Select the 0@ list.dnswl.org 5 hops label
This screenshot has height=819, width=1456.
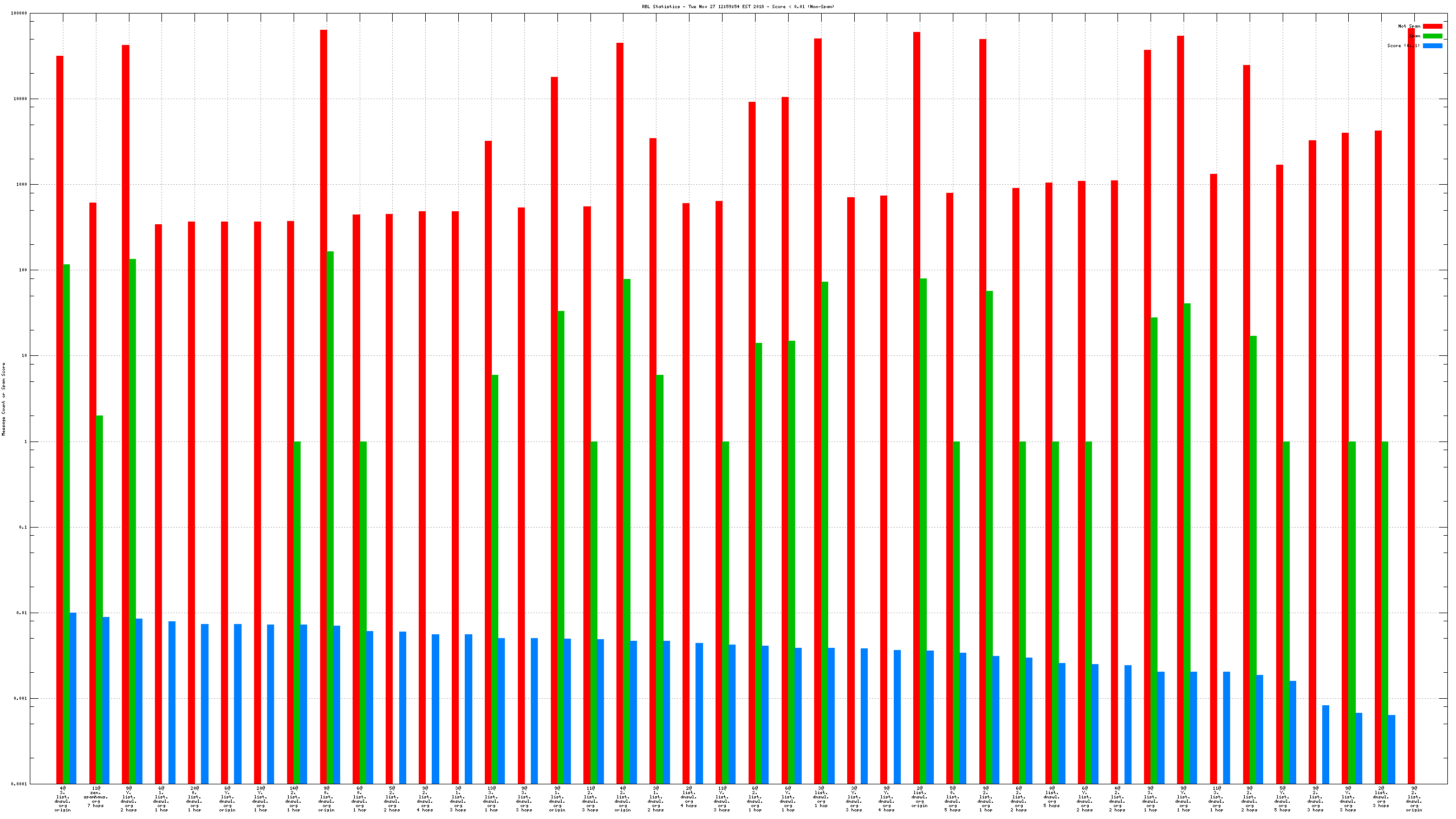[1051, 796]
